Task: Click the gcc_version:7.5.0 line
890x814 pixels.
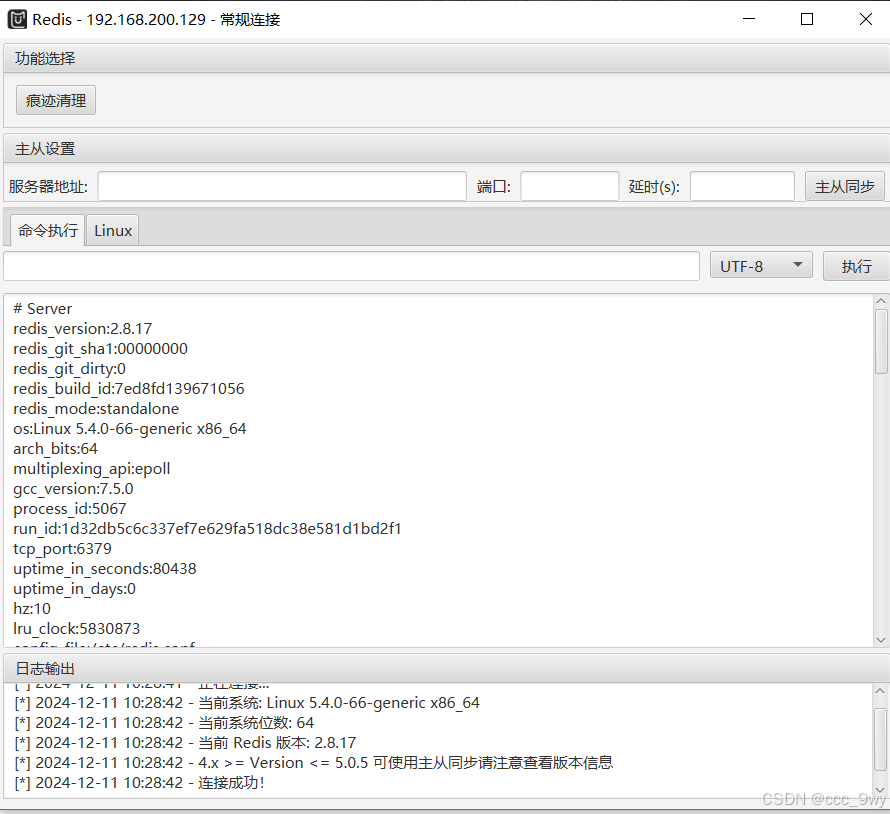Action: pos(73,489)
